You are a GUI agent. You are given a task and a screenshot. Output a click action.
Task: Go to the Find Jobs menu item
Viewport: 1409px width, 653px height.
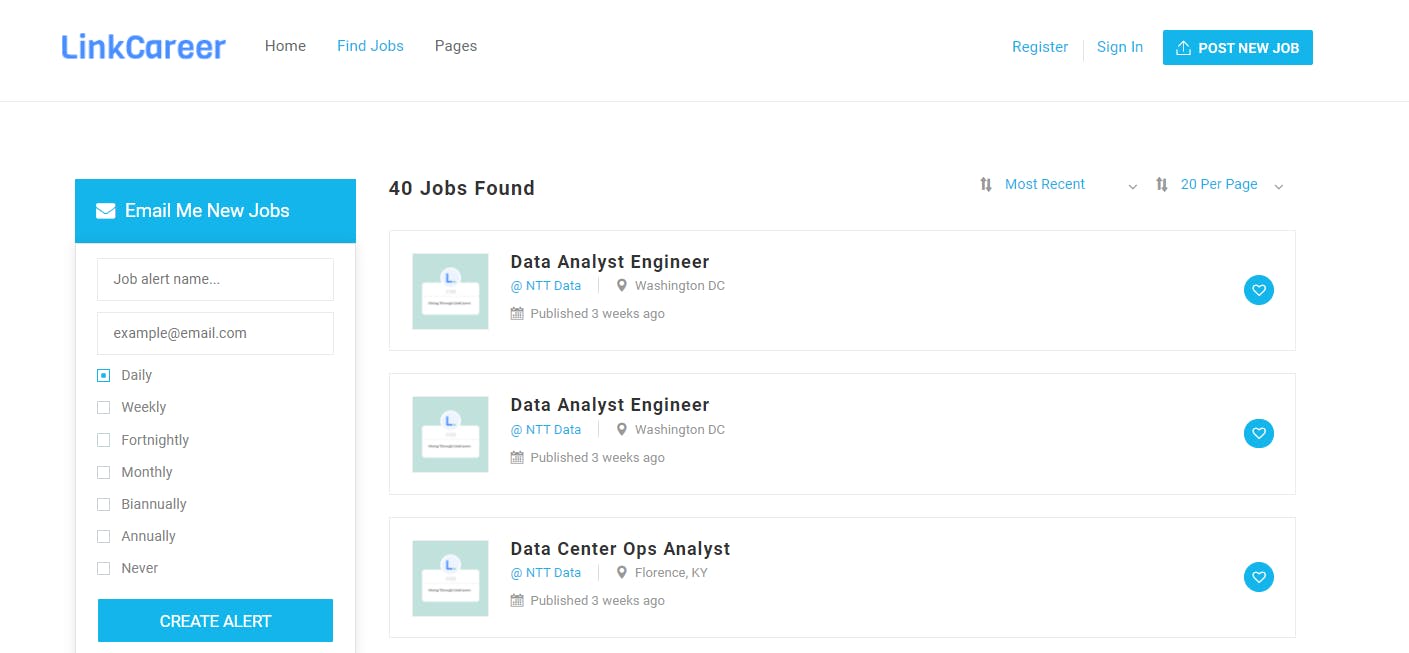coord(370,46)
